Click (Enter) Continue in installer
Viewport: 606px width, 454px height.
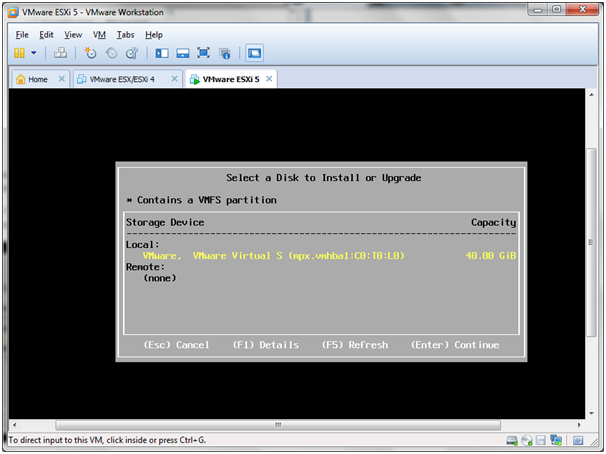pos(455,345)
